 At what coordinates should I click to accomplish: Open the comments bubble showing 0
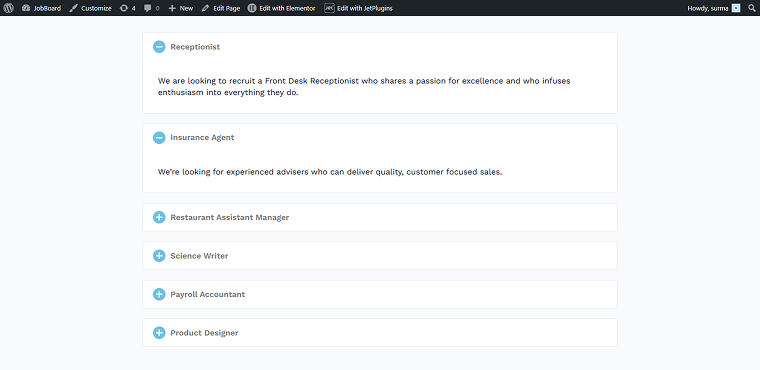[x=152, y=8]
